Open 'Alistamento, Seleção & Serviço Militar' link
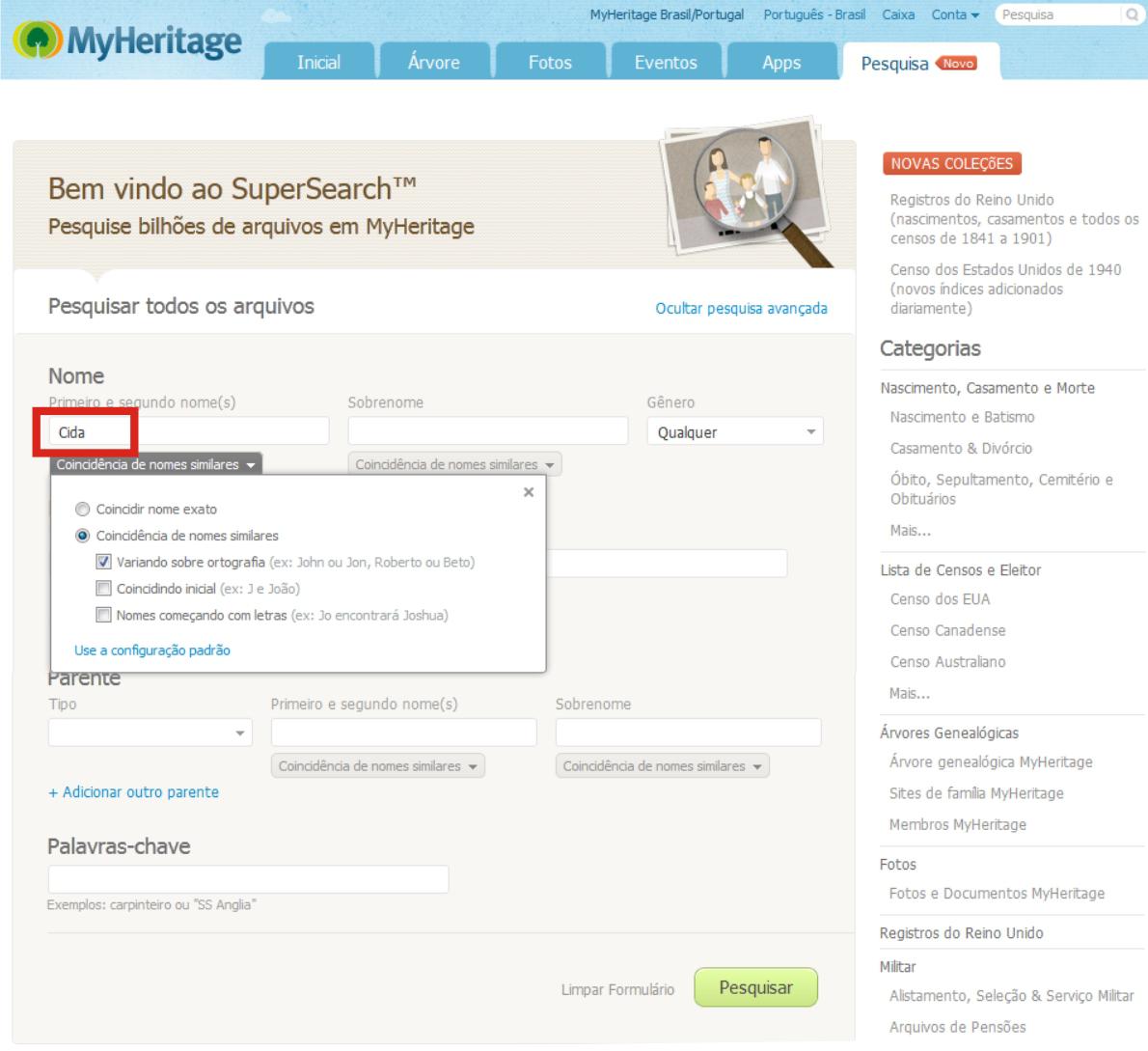The image size is (1148, 1051). point(1011,996)
